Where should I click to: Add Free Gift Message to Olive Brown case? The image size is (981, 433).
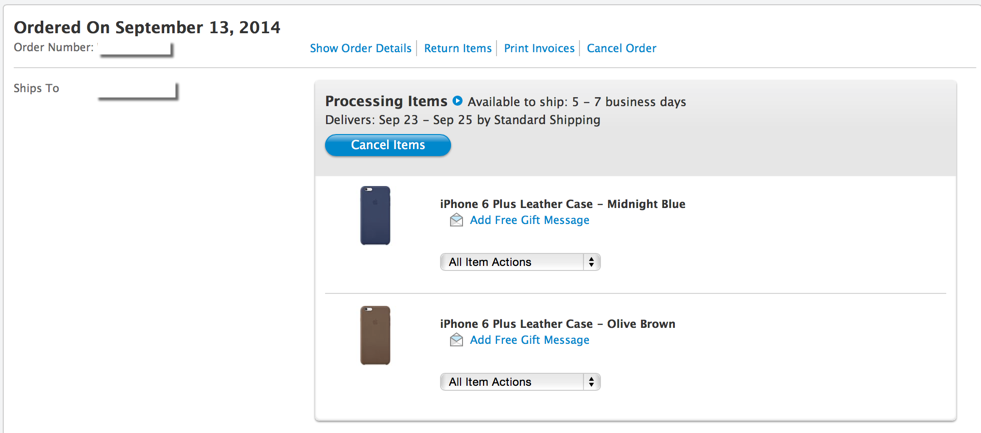(529, 340)
